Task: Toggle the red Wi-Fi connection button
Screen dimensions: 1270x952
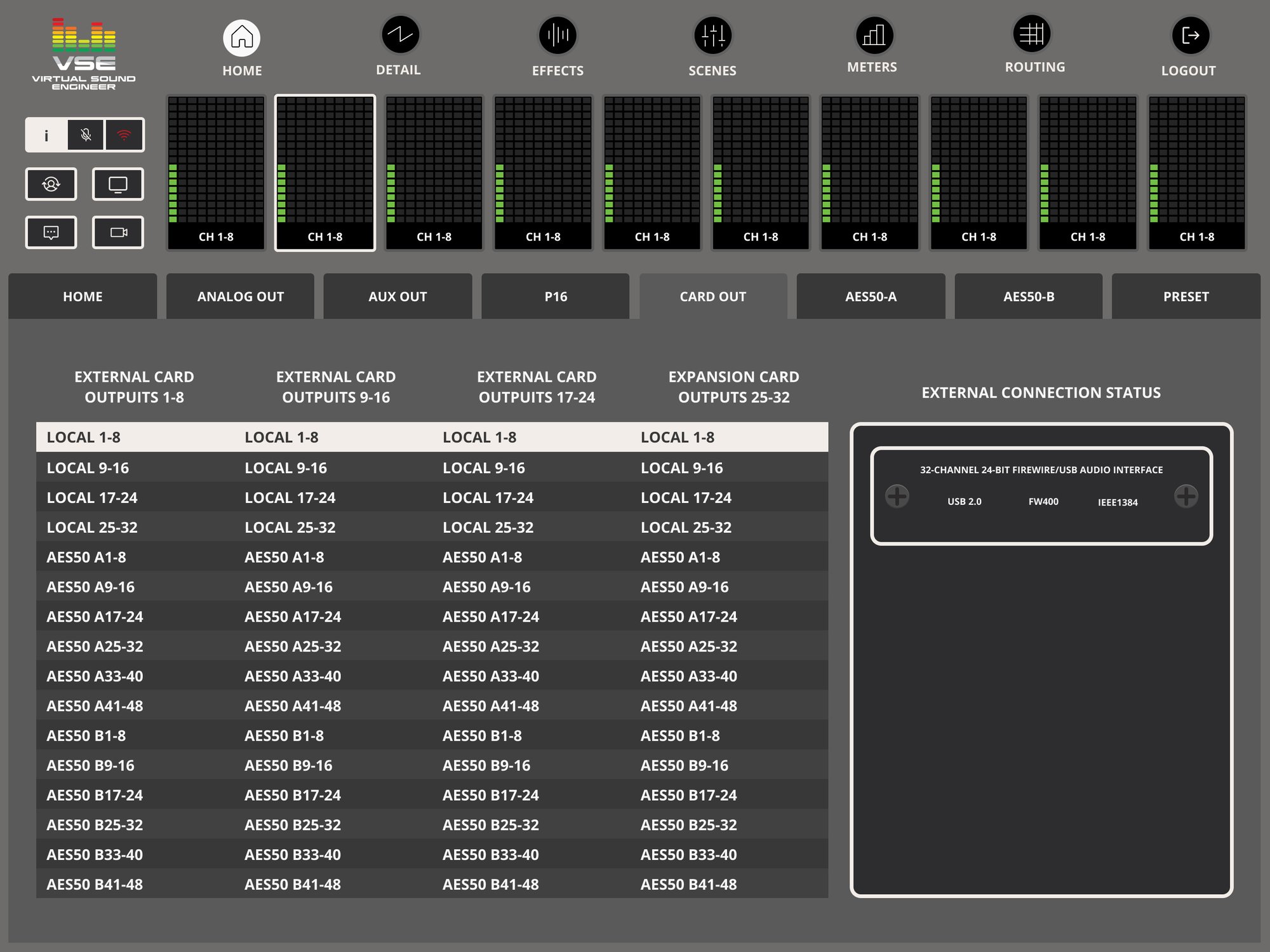Action: point(124,135)
